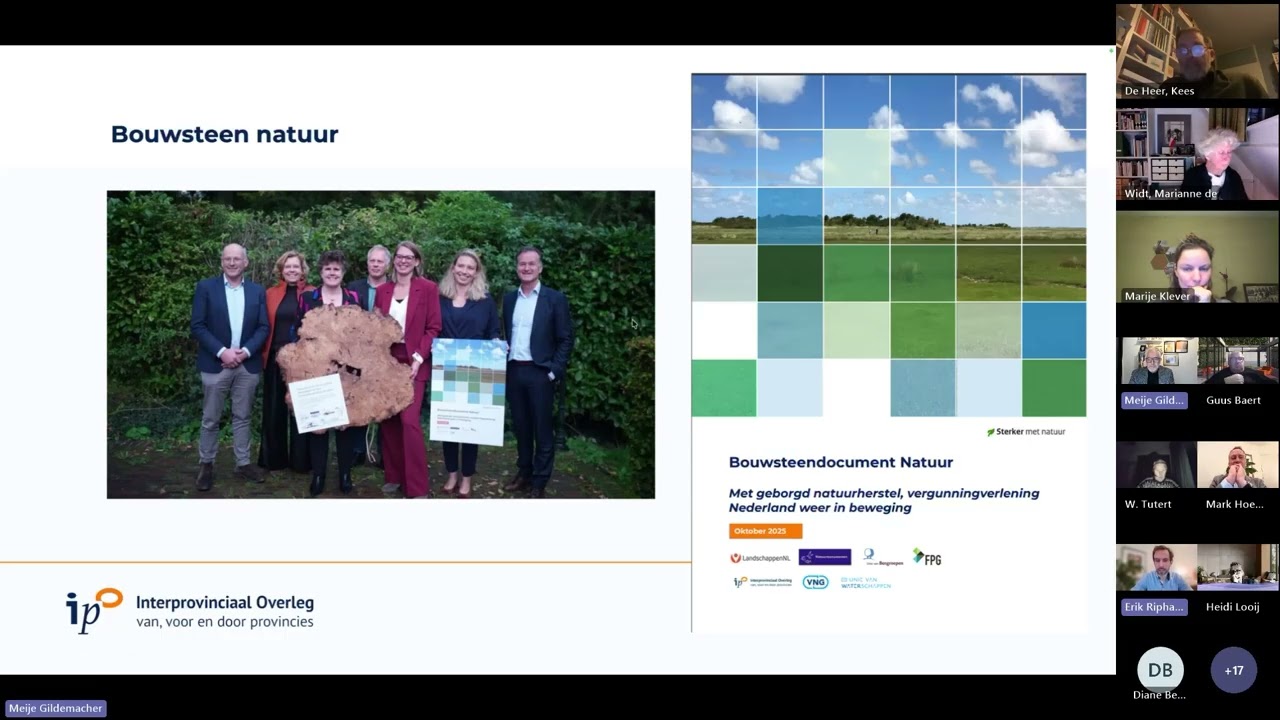Select Marije Klever video tile
This screenshot has height=720, width=1280.
coord(1197,258)
